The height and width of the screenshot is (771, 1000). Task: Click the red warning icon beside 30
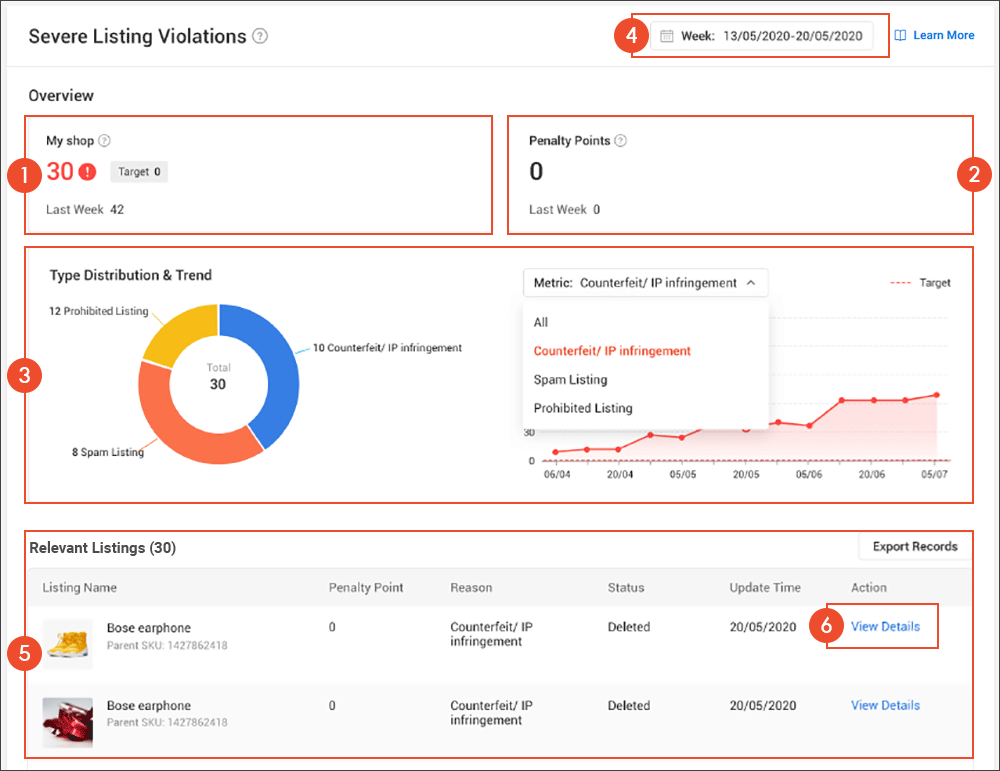[x=87, y=172]
